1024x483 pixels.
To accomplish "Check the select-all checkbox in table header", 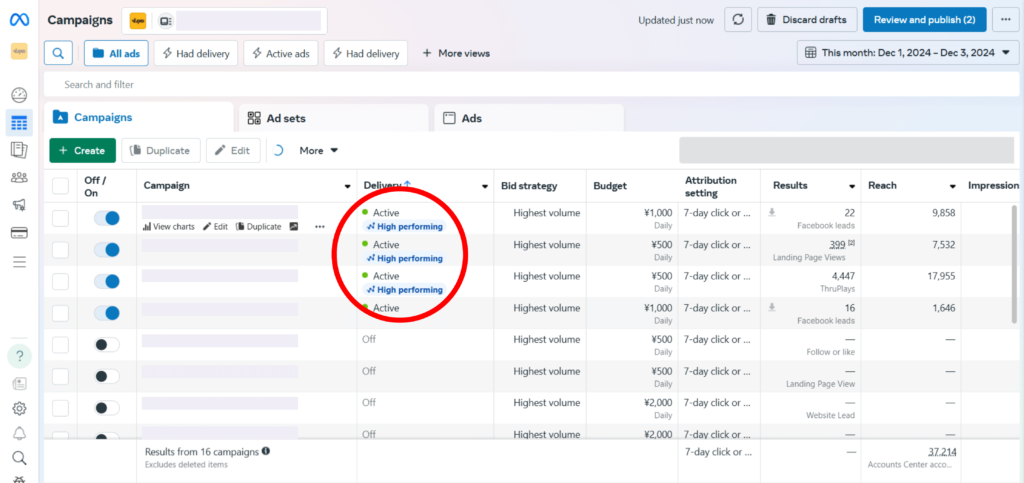I will tap(61, 186).
